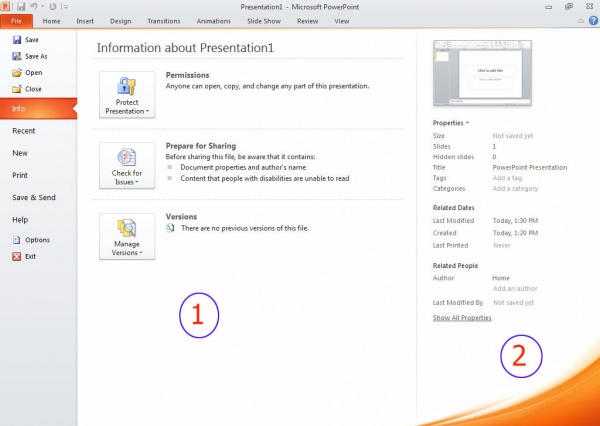Image resolution: width=600 pixels, height=426 pixels.
Task: Click the red File tab
Action: click(16, 21)
